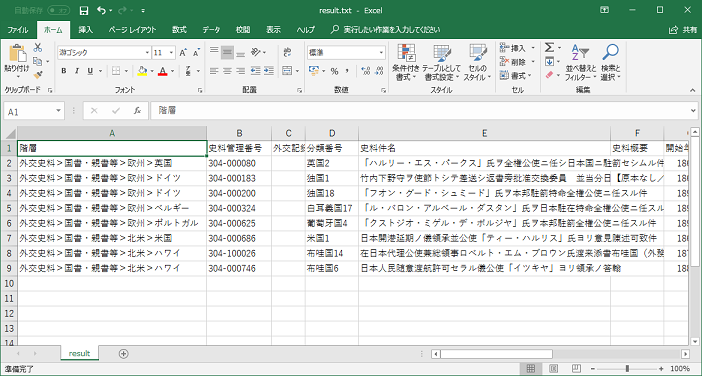Open the Page Layout tab
Image resolution: width=702 pixels, height=376 pixels.
pos(132,30)
